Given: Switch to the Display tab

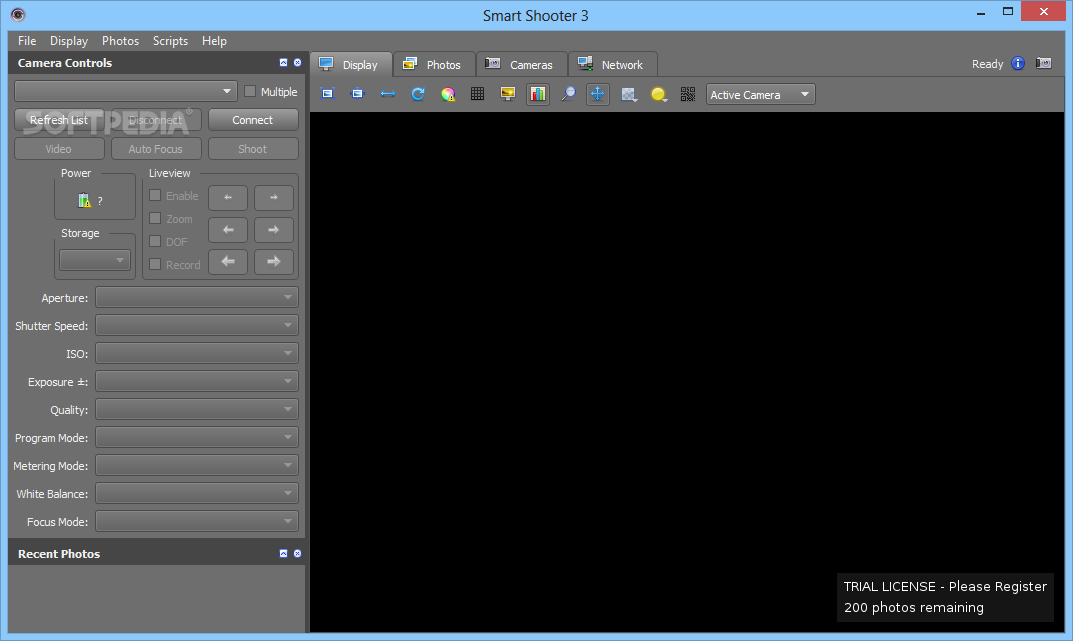Looking at the screenshot, I should [351, 64].
